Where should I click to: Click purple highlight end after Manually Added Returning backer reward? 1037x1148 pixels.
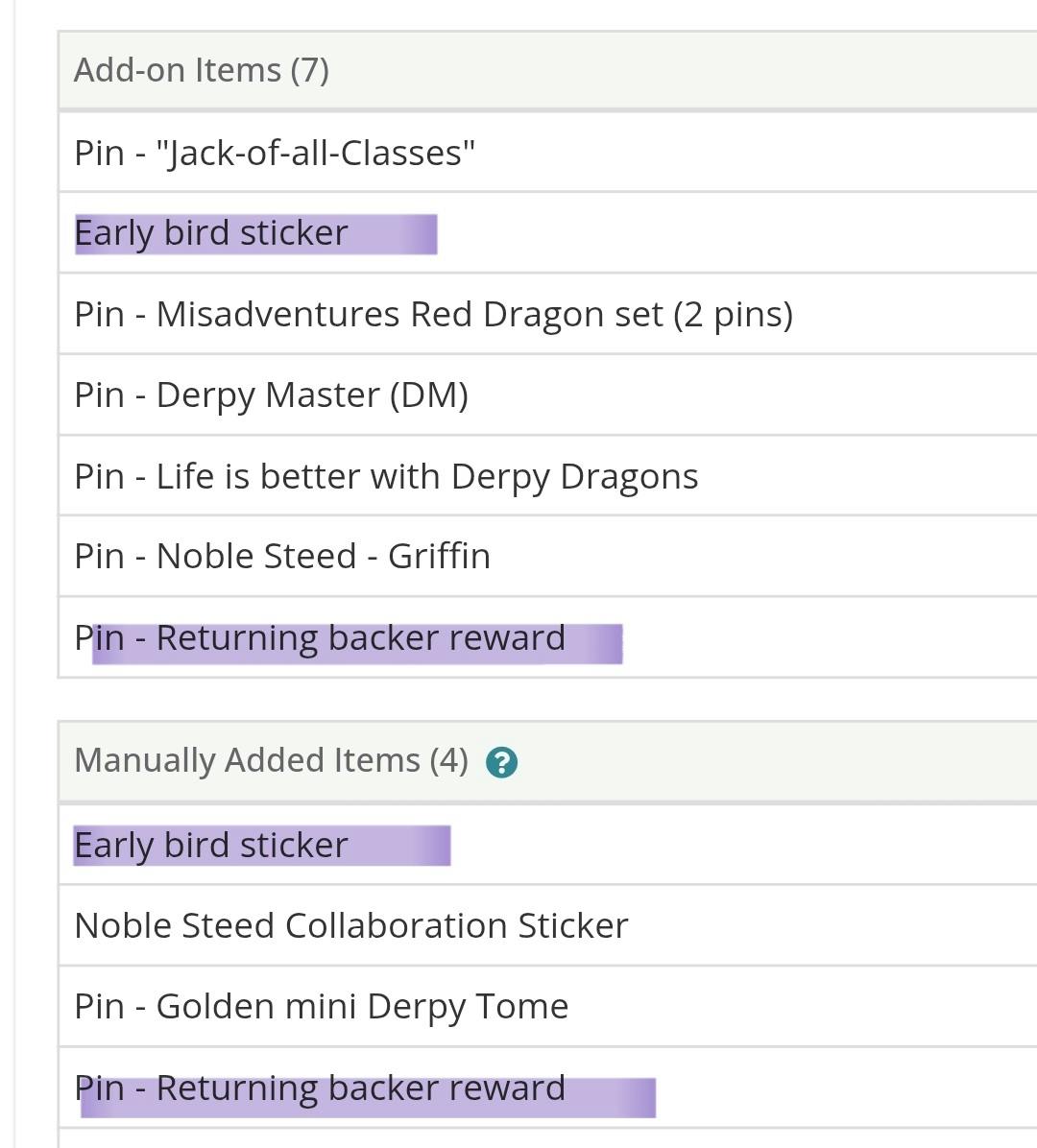coord(639,1097)
